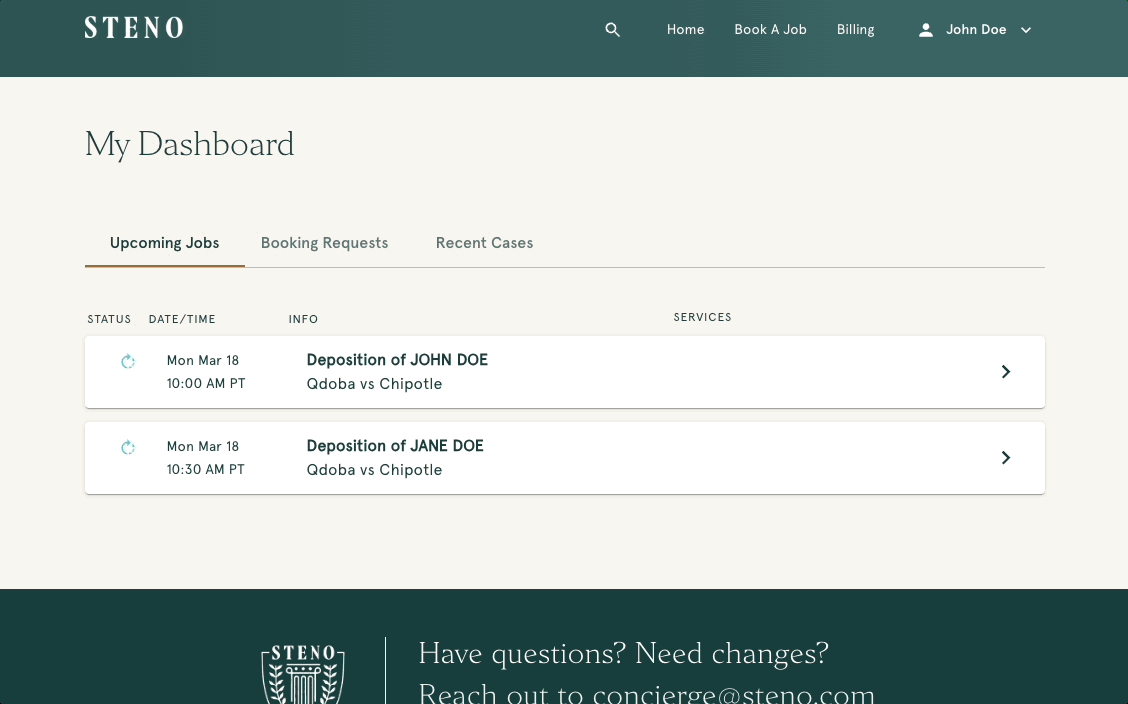Viewport: 1128px width, 704px height.
Task: Switch to the Booking Requests tab
Action: (x=324, y=243)
